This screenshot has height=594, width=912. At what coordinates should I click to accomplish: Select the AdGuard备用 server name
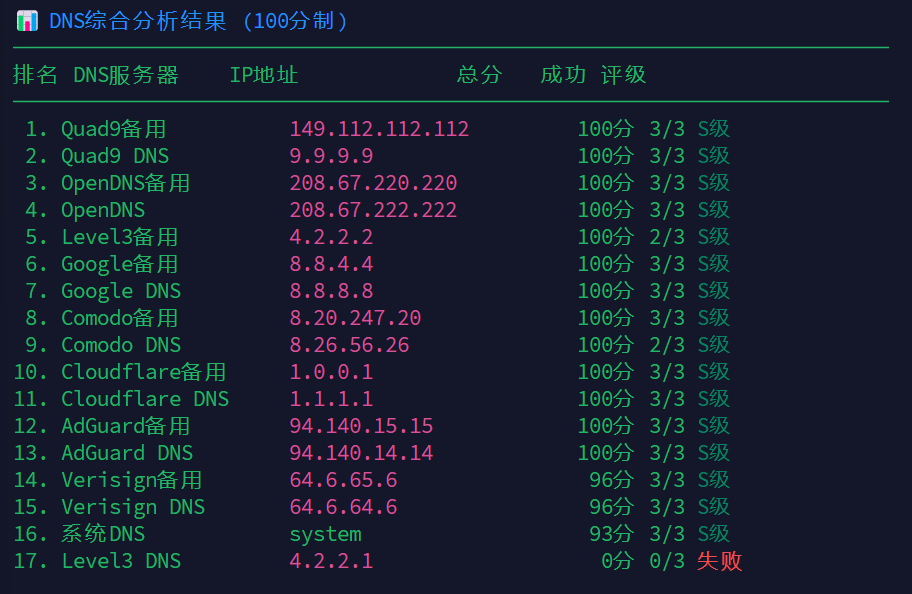click(x=126, y=426)
